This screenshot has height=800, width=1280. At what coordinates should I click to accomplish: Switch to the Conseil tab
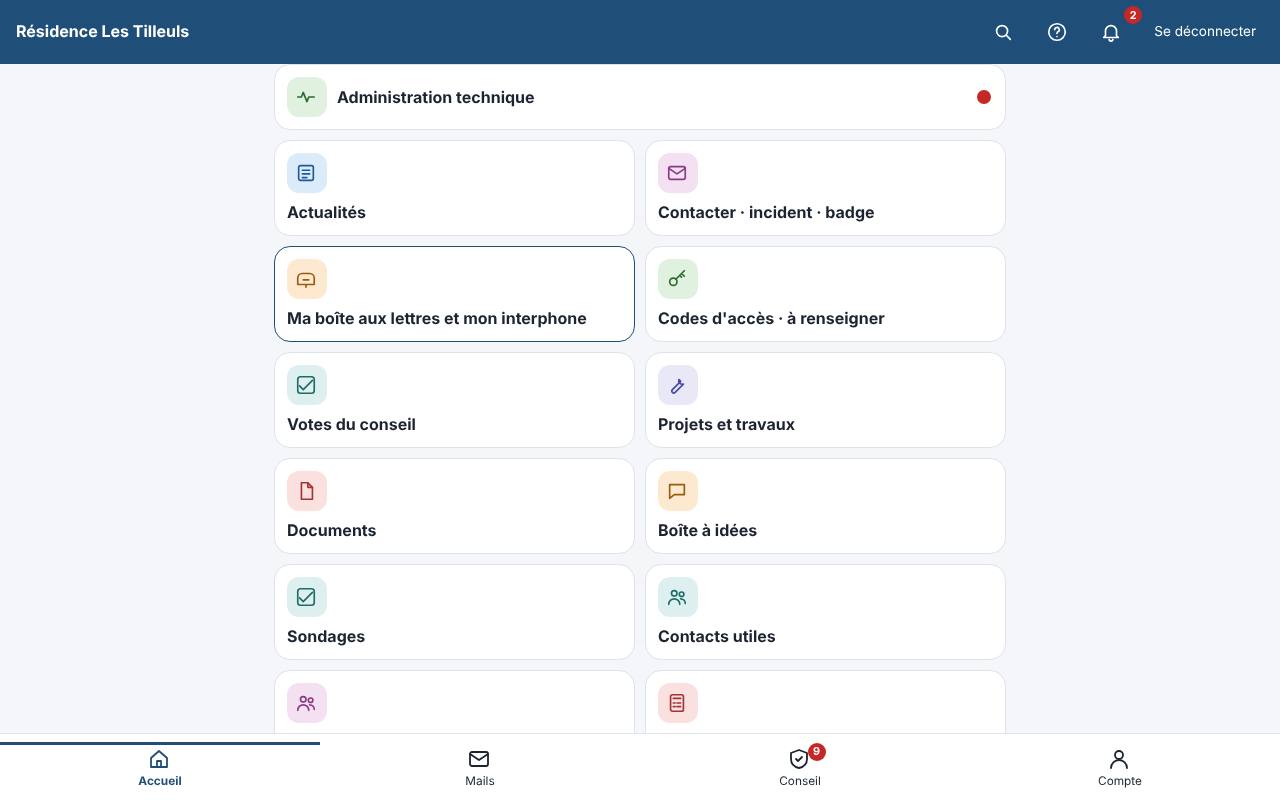pos(800,768)
